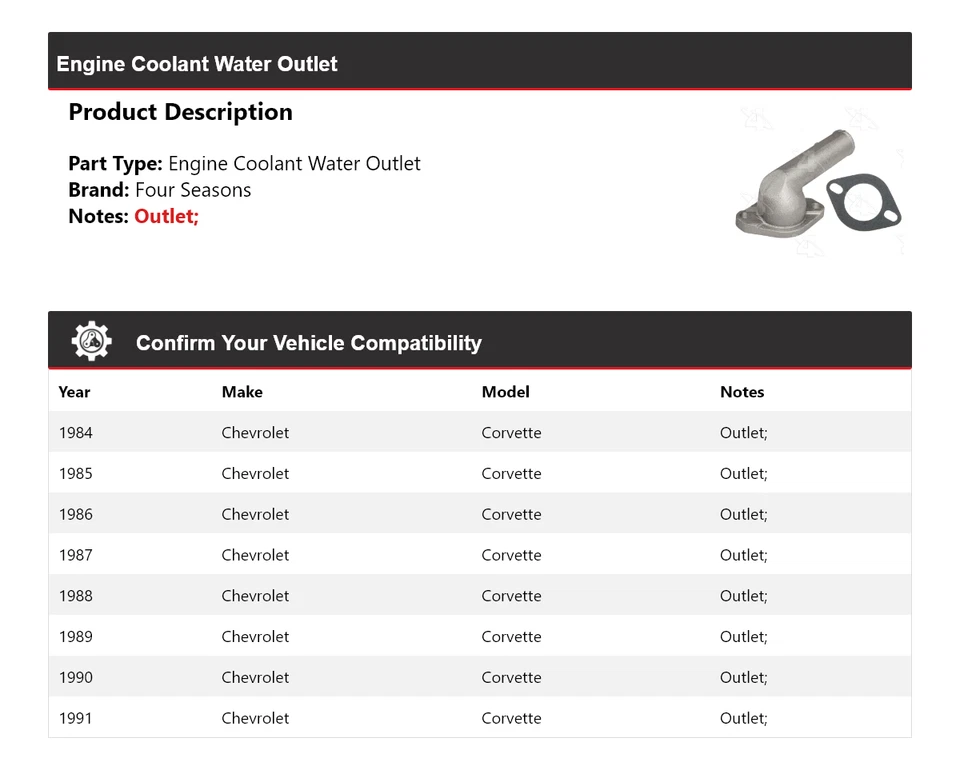Click the Year column header
The height and width of the screenshot is (770, 960).
pos(74,392)
